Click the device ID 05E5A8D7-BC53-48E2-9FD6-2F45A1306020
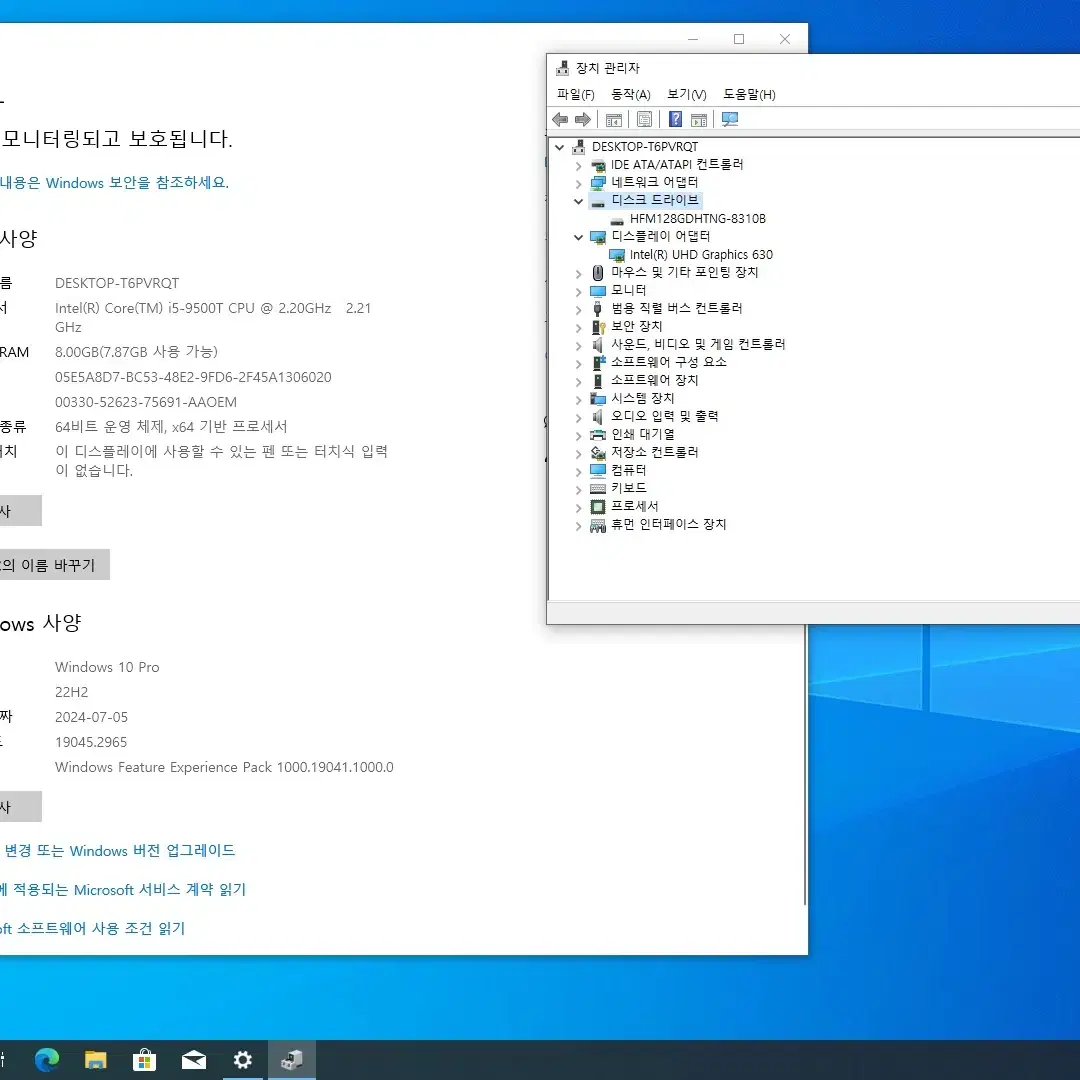1080x1080 pixels. 194,377
